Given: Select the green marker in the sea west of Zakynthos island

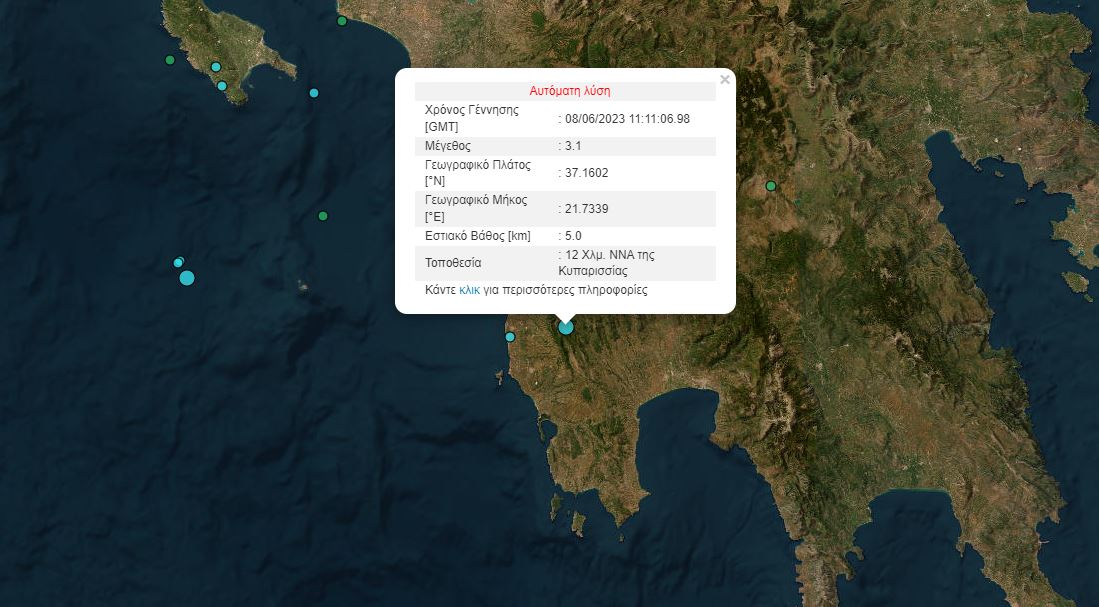Looking at the screenshot, I should coord(170,60).
